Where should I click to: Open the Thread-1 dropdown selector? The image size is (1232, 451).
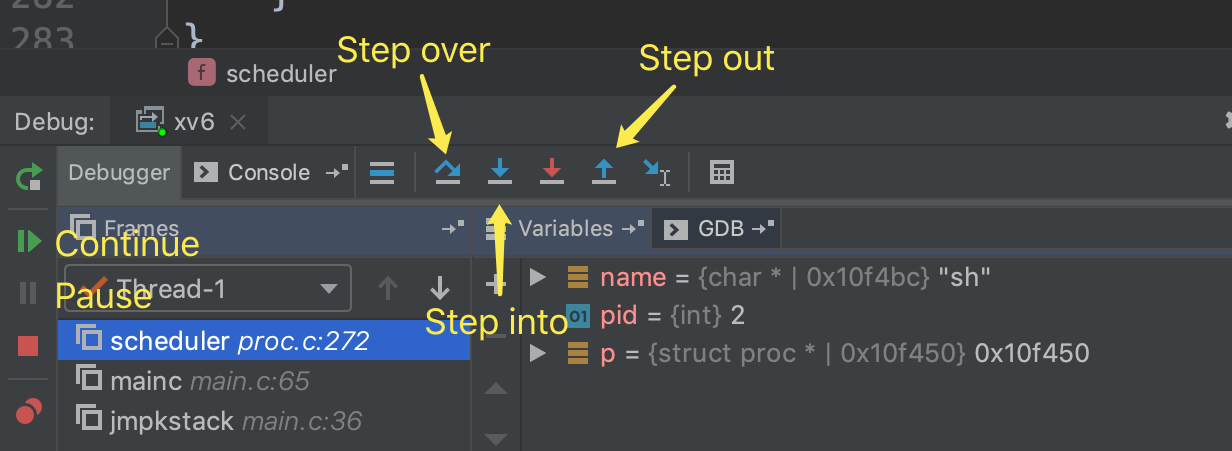(207, 289)
